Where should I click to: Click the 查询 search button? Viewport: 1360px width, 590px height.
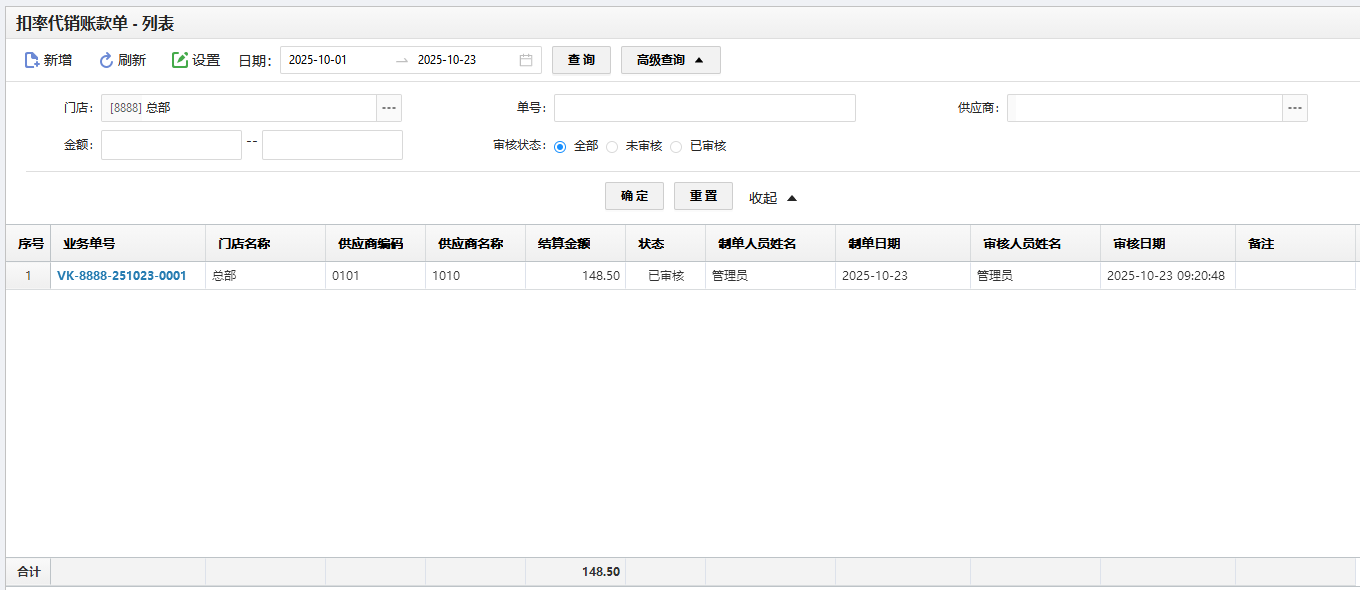point(581,60)
